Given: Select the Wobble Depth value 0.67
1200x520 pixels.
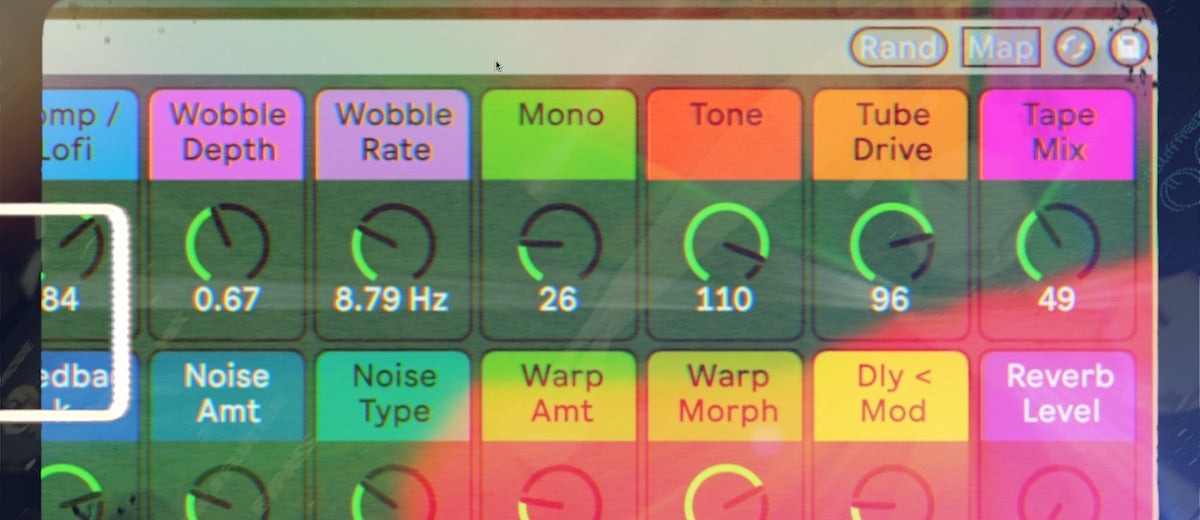Looking at the screenshot, I should click(x=227, y=299).
